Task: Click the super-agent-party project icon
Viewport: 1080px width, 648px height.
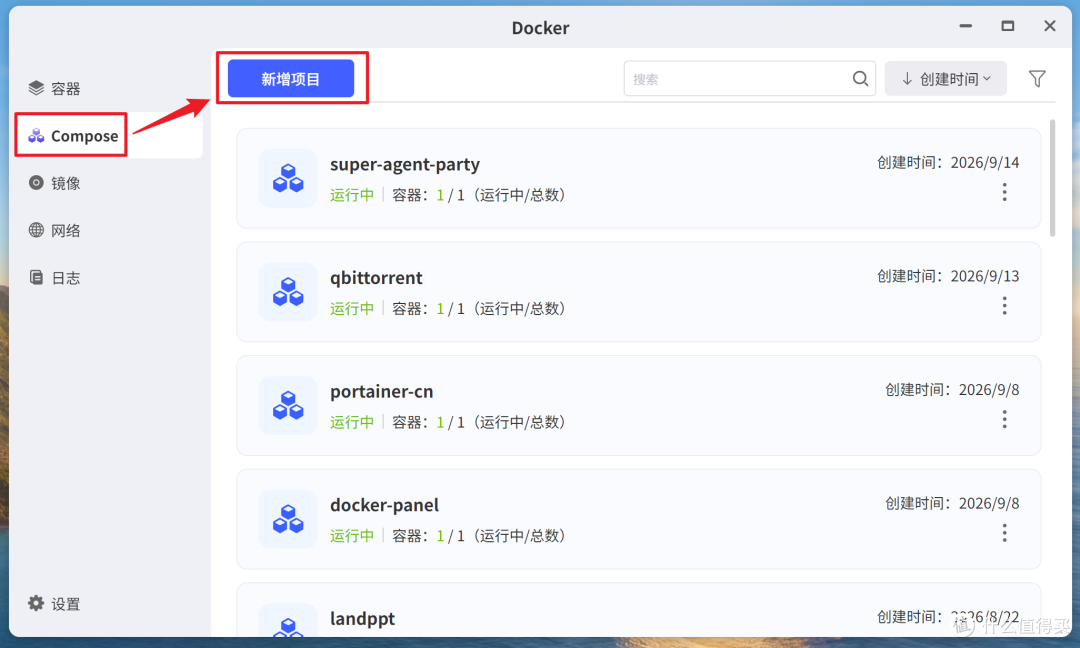Action: click(288, 178)
